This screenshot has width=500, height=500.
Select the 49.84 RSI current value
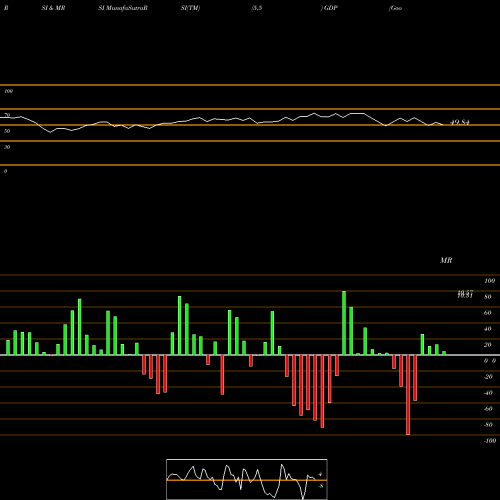click(x=460, y=122)
